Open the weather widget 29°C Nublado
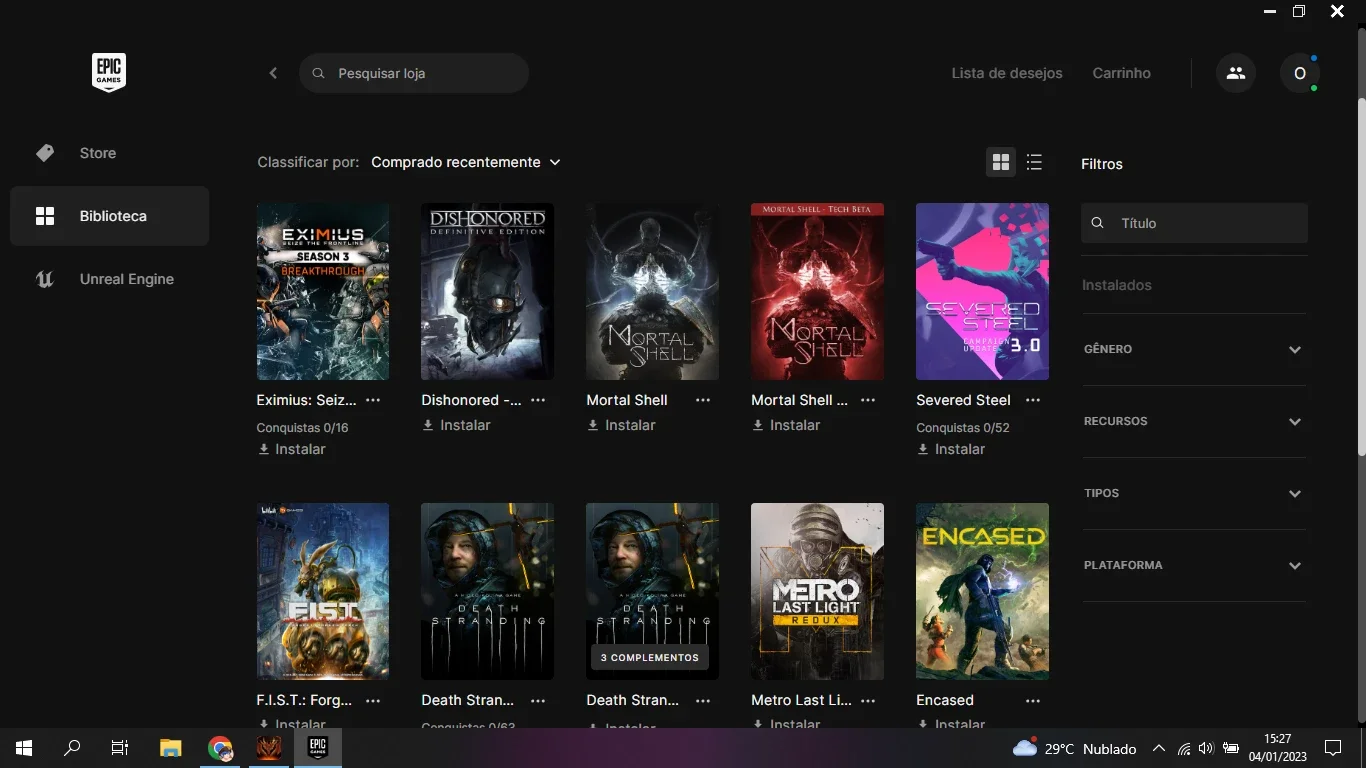The height and width of the screenshot is (768, 1366). (1075, 748)
